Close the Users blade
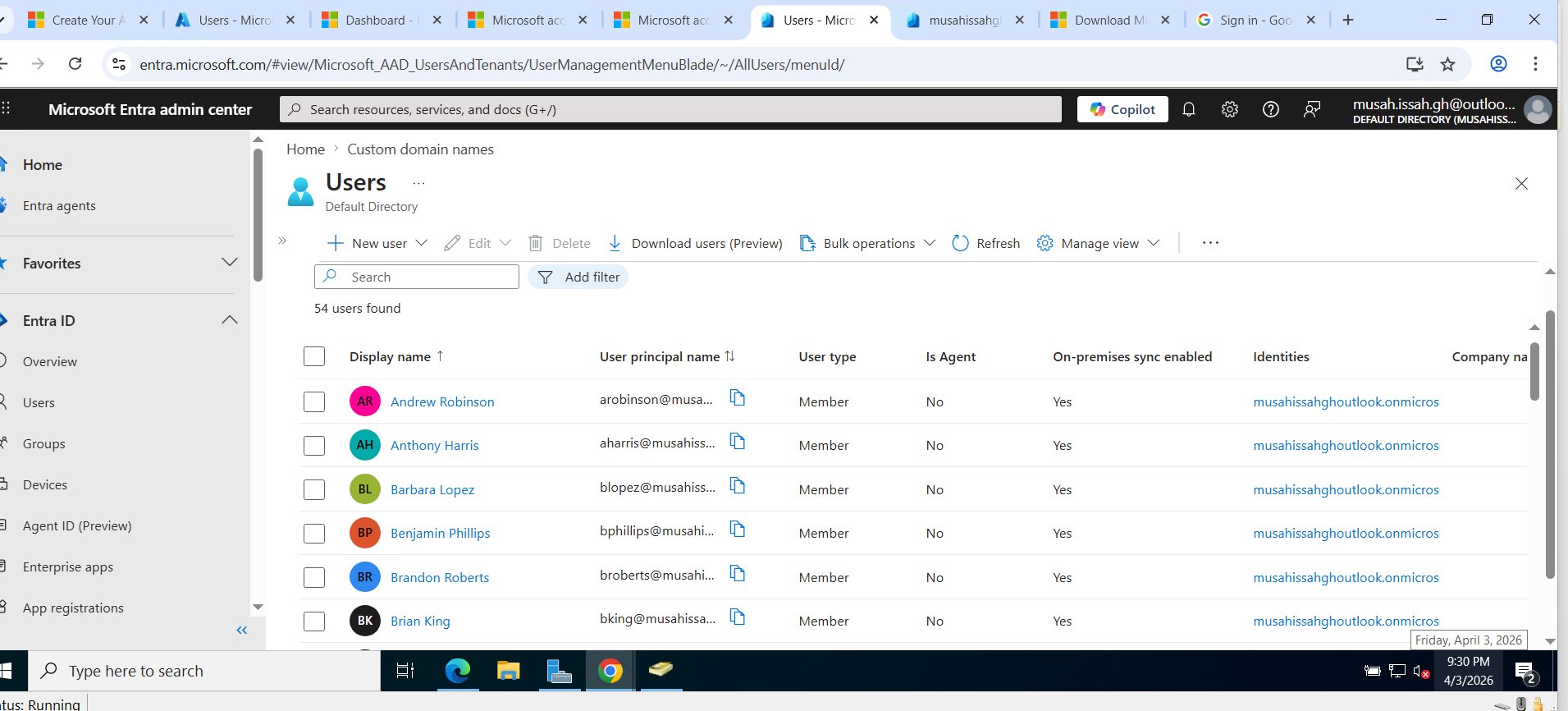 (x=1521, y=183)
